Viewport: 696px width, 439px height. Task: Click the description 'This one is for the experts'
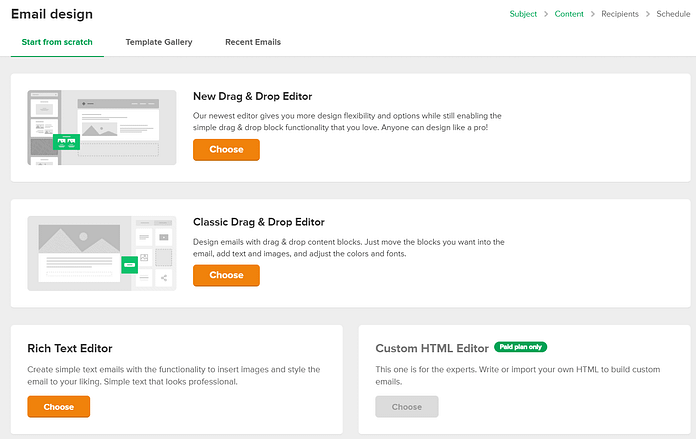coord(518,376)
